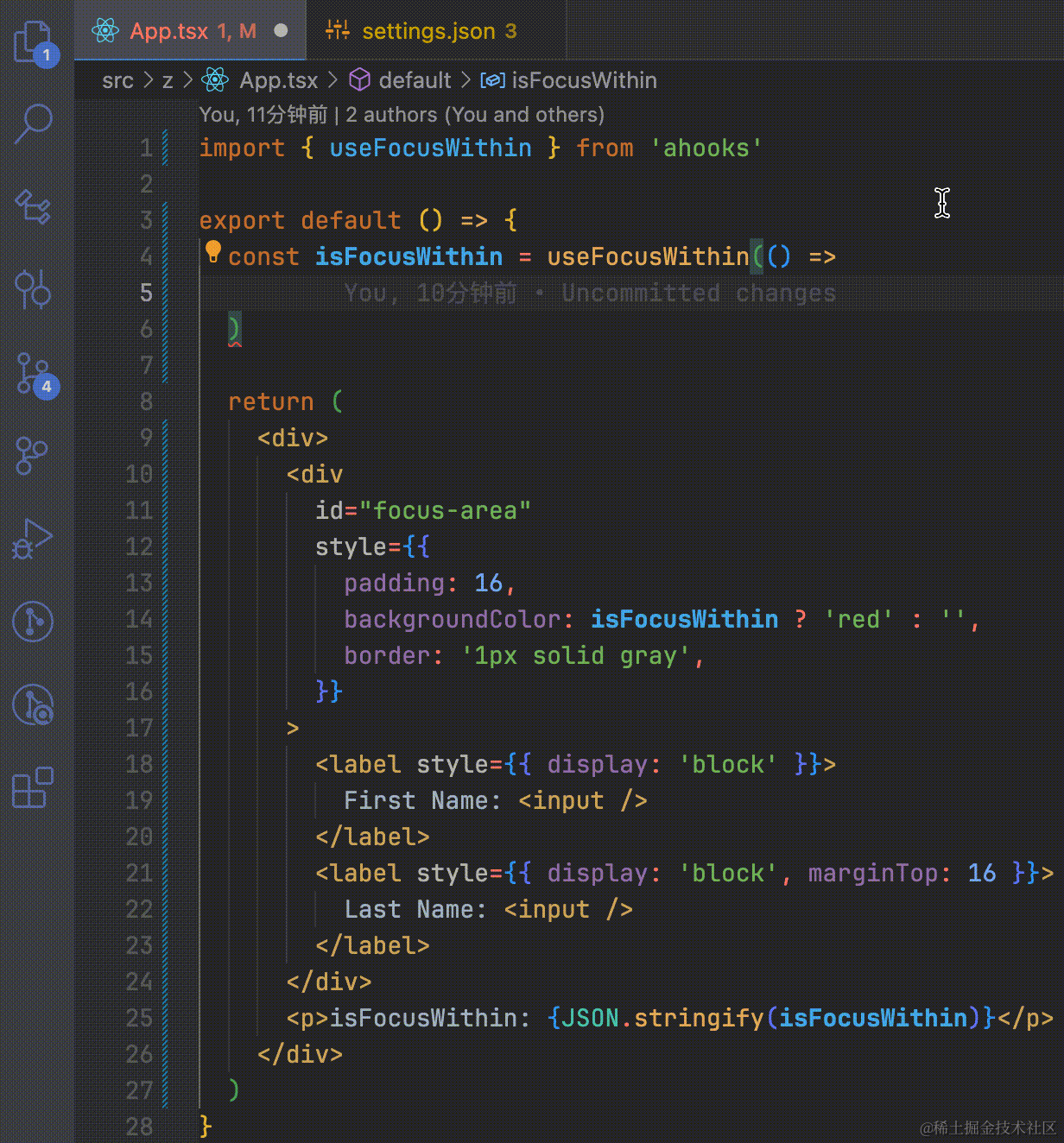The image size is (1064, 1143).
Task: Click backgroundColor property on line 14
Action: 453,619
